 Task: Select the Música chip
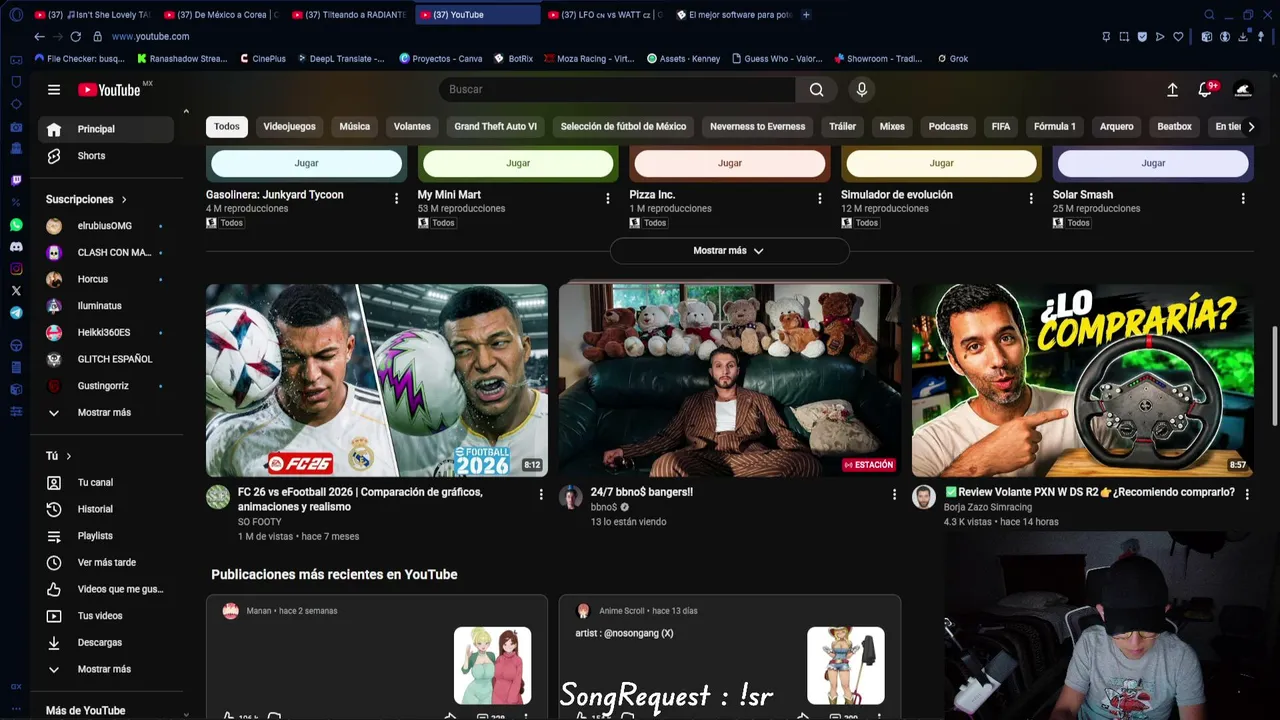pyautogui.click(x=354, y=127)
